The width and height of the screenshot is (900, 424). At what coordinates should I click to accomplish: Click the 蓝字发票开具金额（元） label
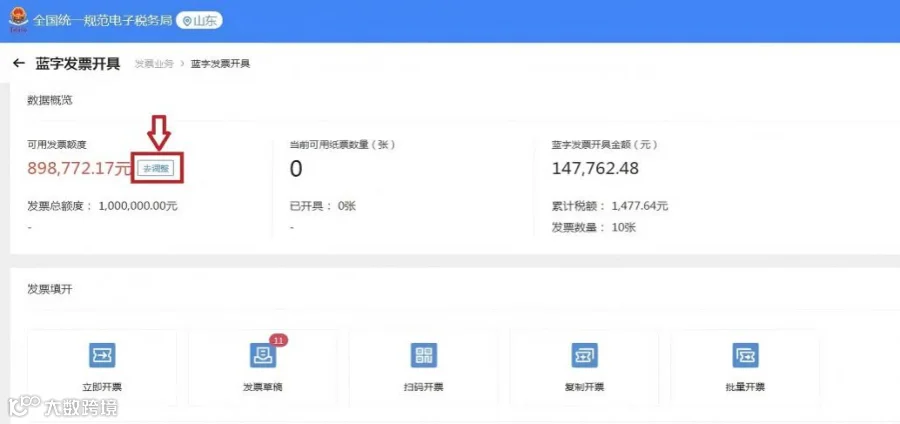click(604, 145)
